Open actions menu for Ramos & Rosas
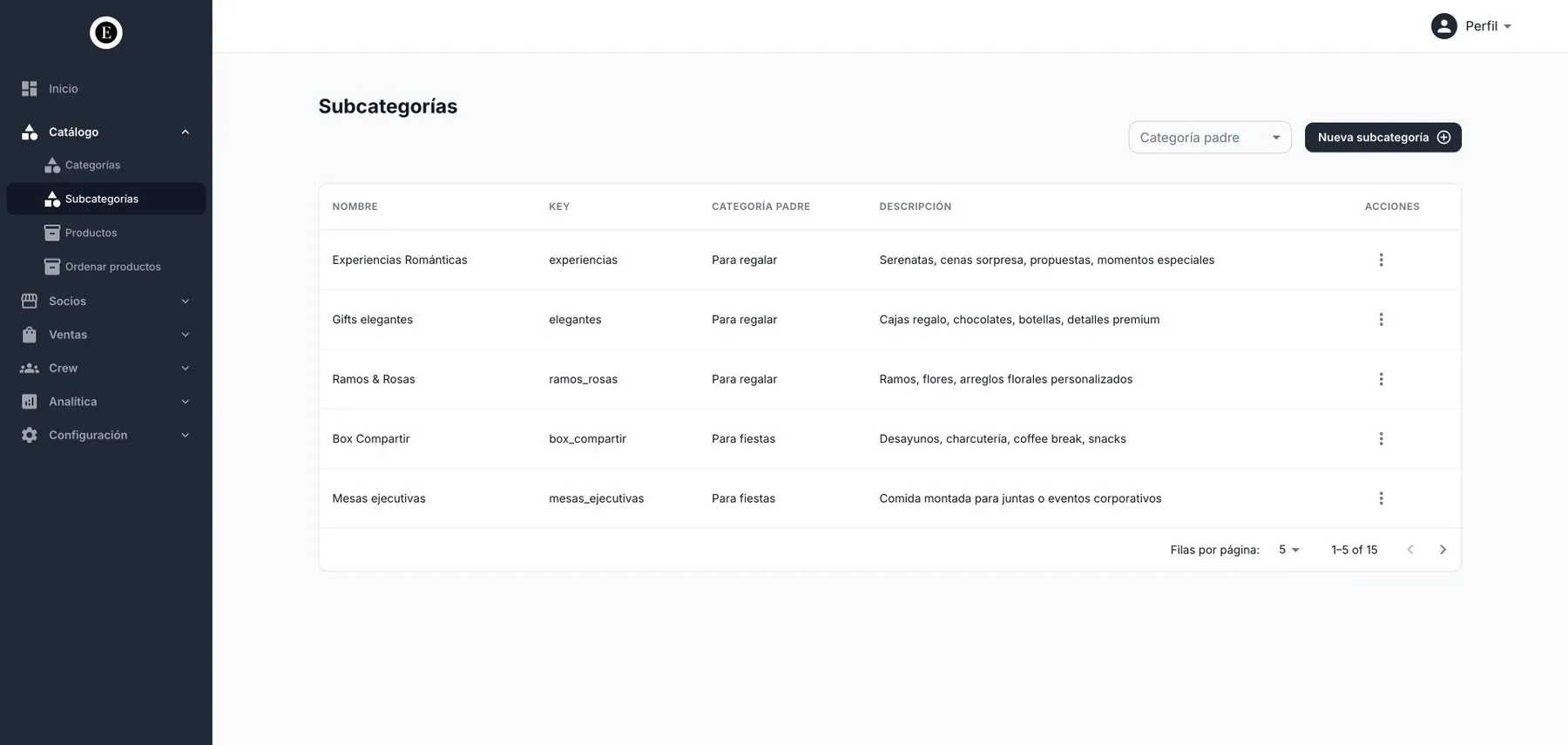 1381,379
